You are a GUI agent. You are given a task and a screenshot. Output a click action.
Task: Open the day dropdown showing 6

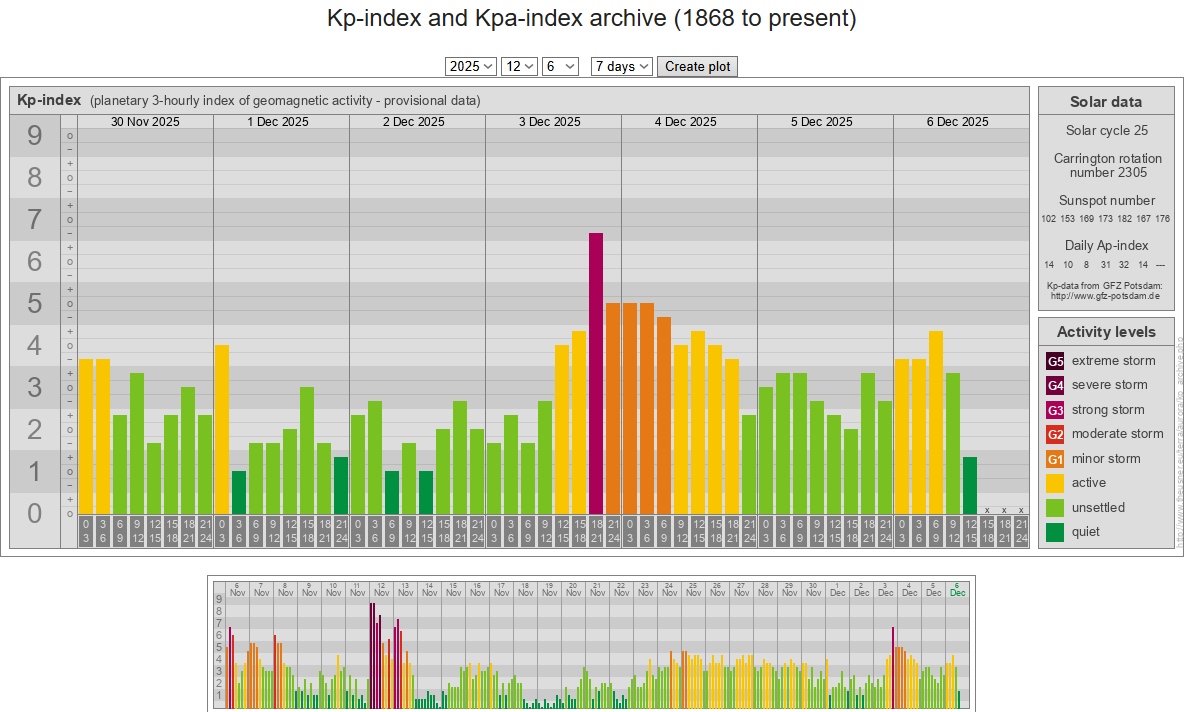pos(561,66)
